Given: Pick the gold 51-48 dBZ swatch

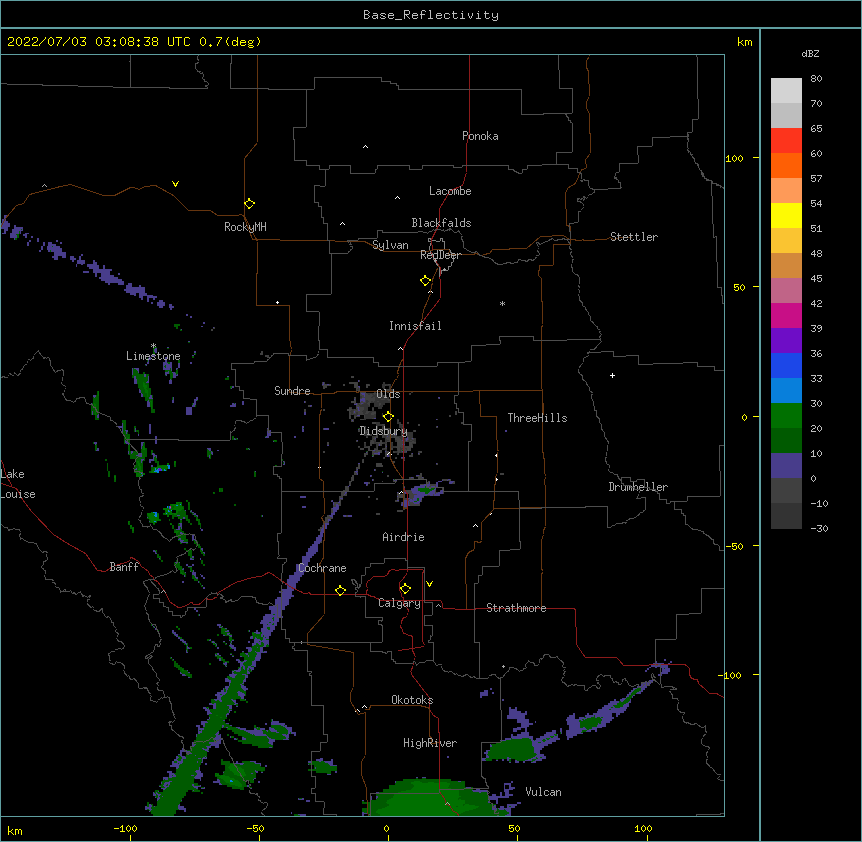Looking at the screenshot, I should tap(786, 241).
